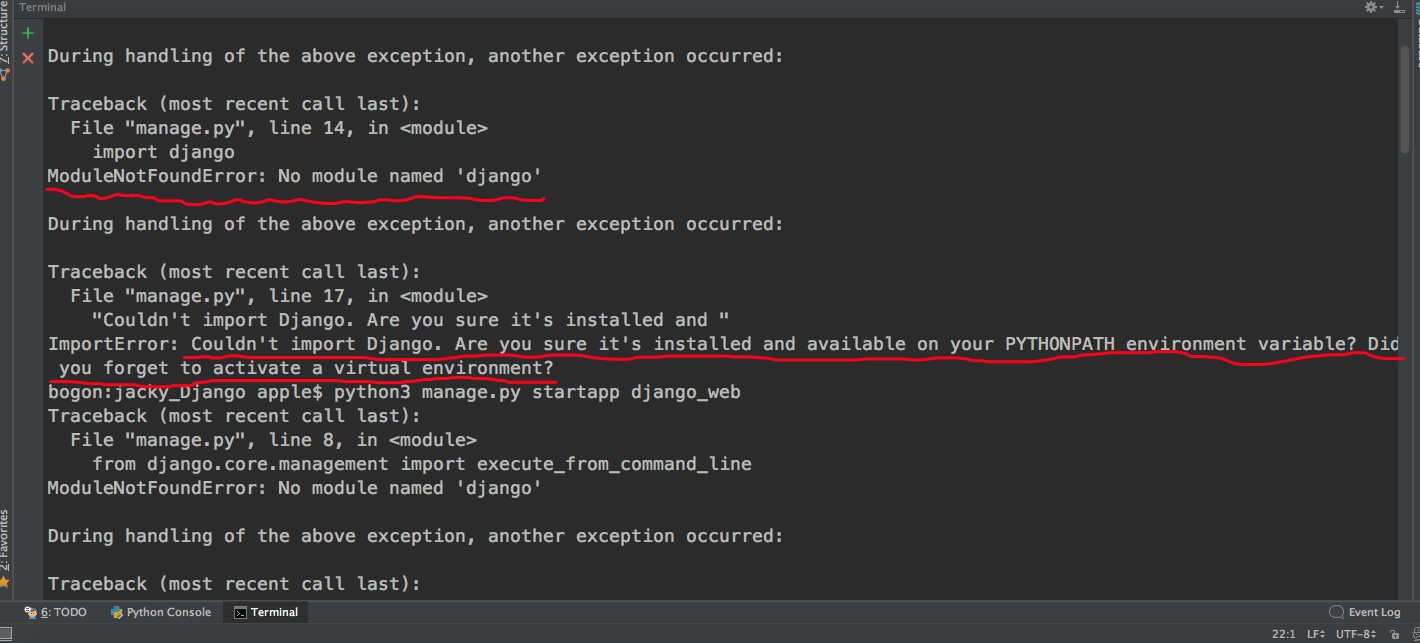
Task: Click the 22:1 cursor position indicator
Action: coord(1284,635)
